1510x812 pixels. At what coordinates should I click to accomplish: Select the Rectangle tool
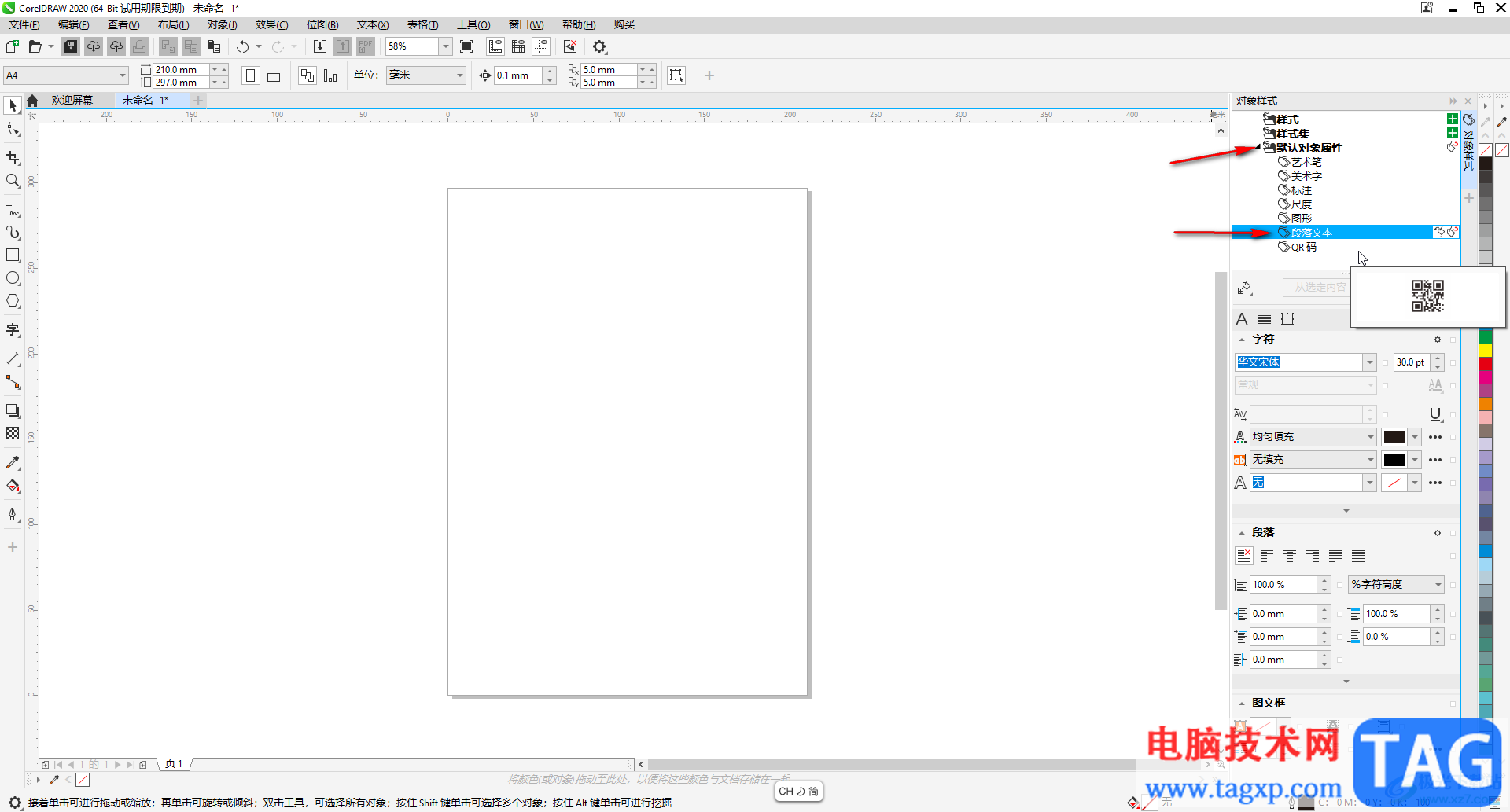pos(13,255)
